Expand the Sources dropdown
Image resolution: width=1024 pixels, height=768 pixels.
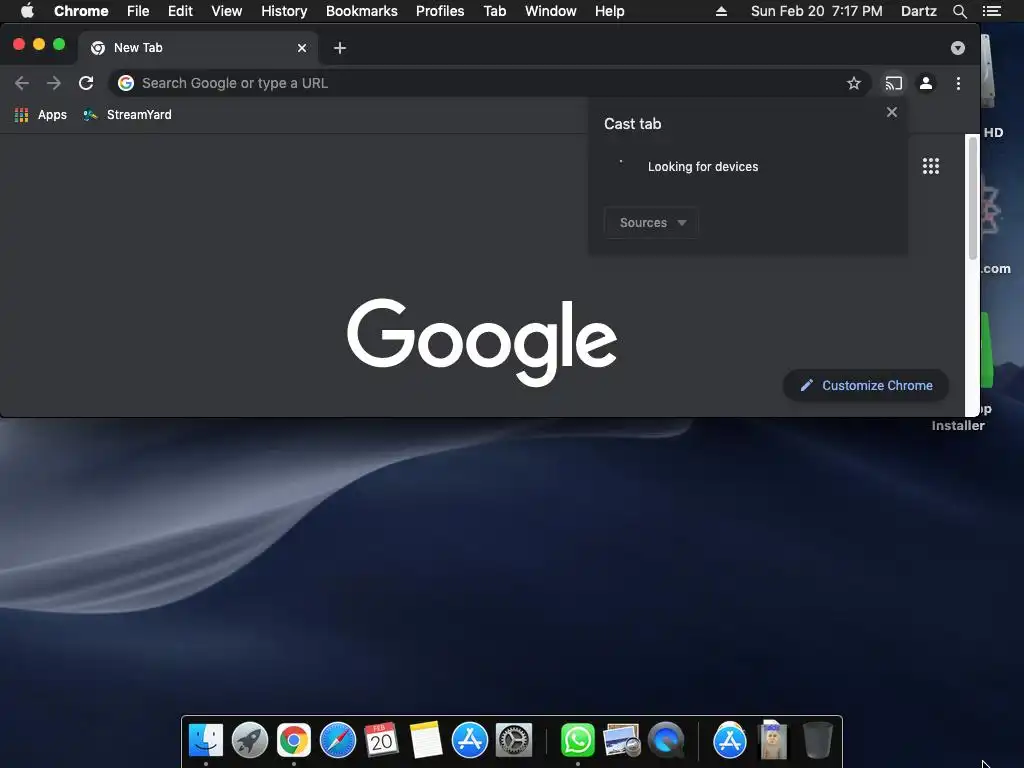pyautogui.click(x=652, y=223)
